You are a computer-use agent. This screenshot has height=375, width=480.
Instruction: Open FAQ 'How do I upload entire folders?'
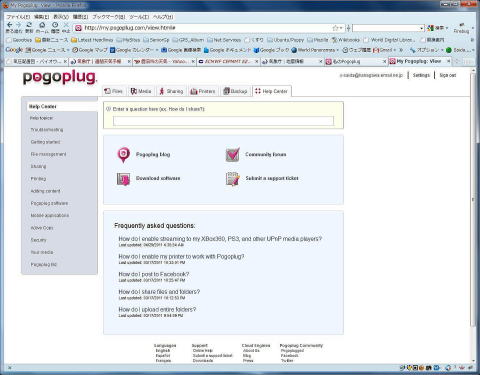[157, 310]
